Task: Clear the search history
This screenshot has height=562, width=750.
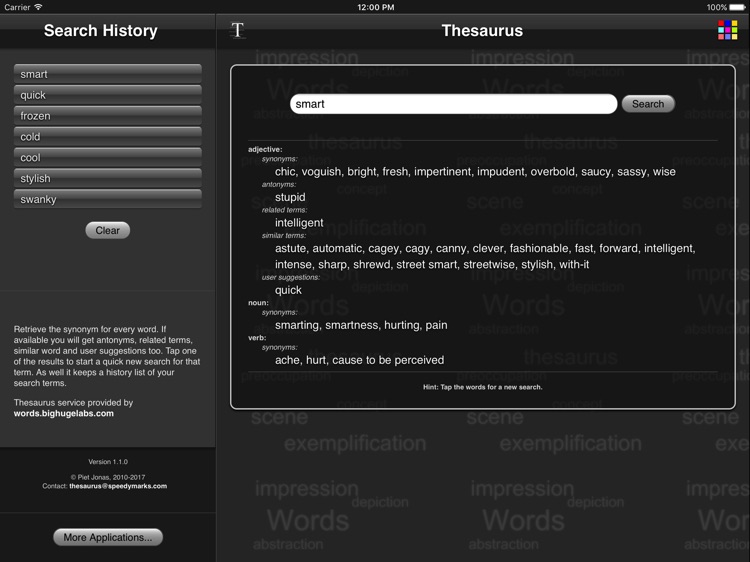Action: 108,230
